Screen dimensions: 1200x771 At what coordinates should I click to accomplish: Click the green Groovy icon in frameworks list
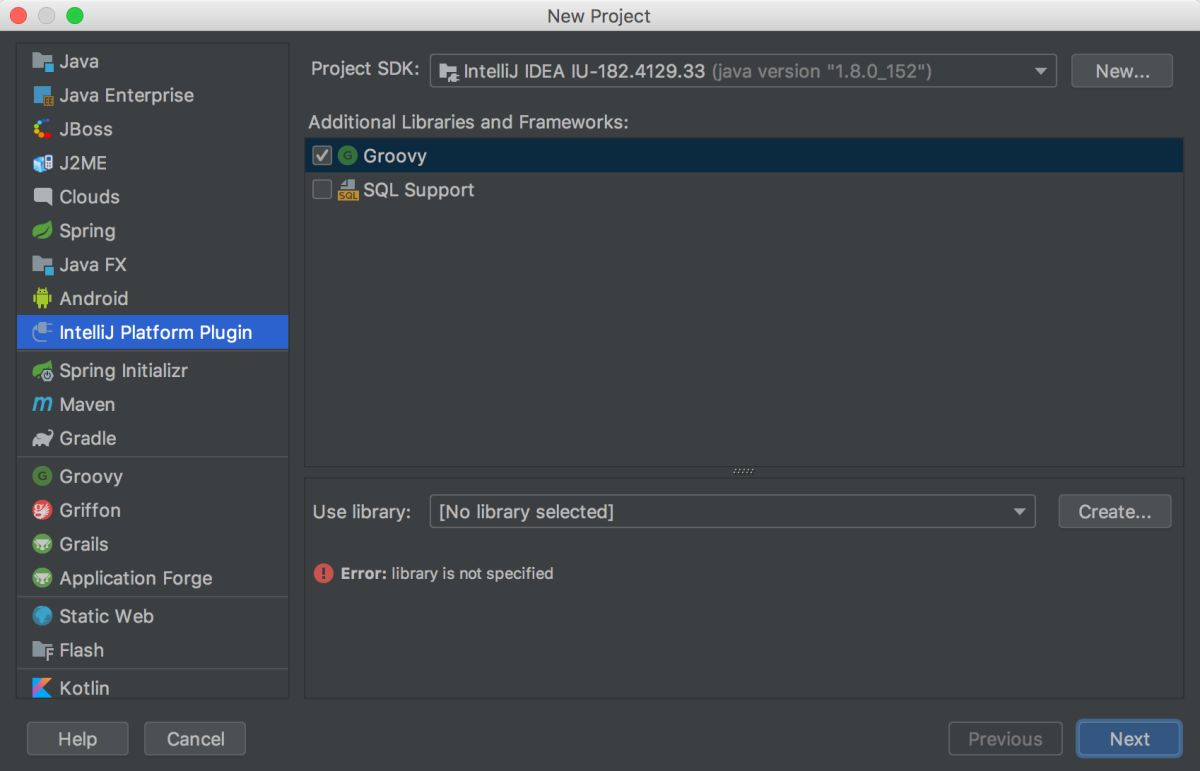pos(347,155)
